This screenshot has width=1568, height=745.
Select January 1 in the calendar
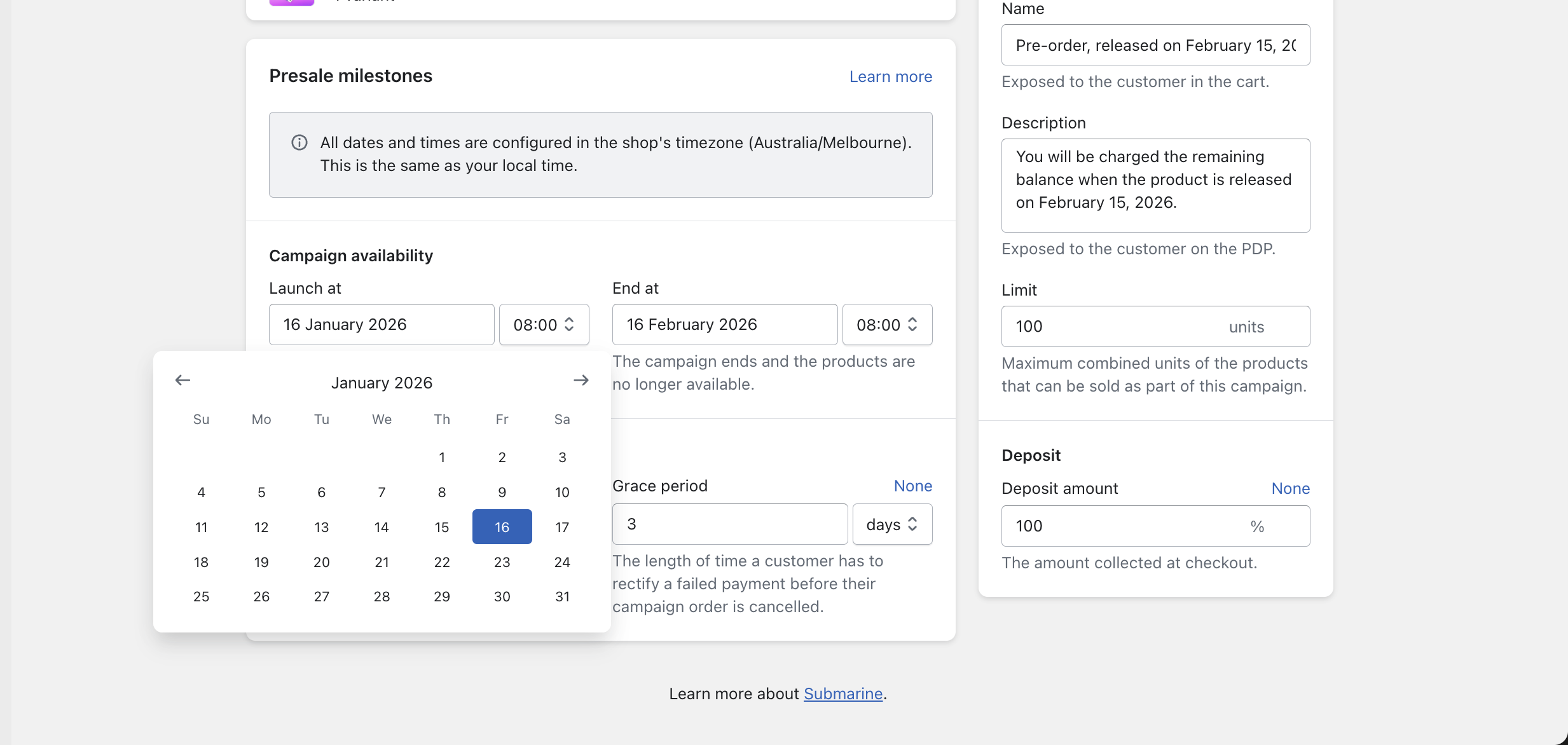(x=441, y=457)
